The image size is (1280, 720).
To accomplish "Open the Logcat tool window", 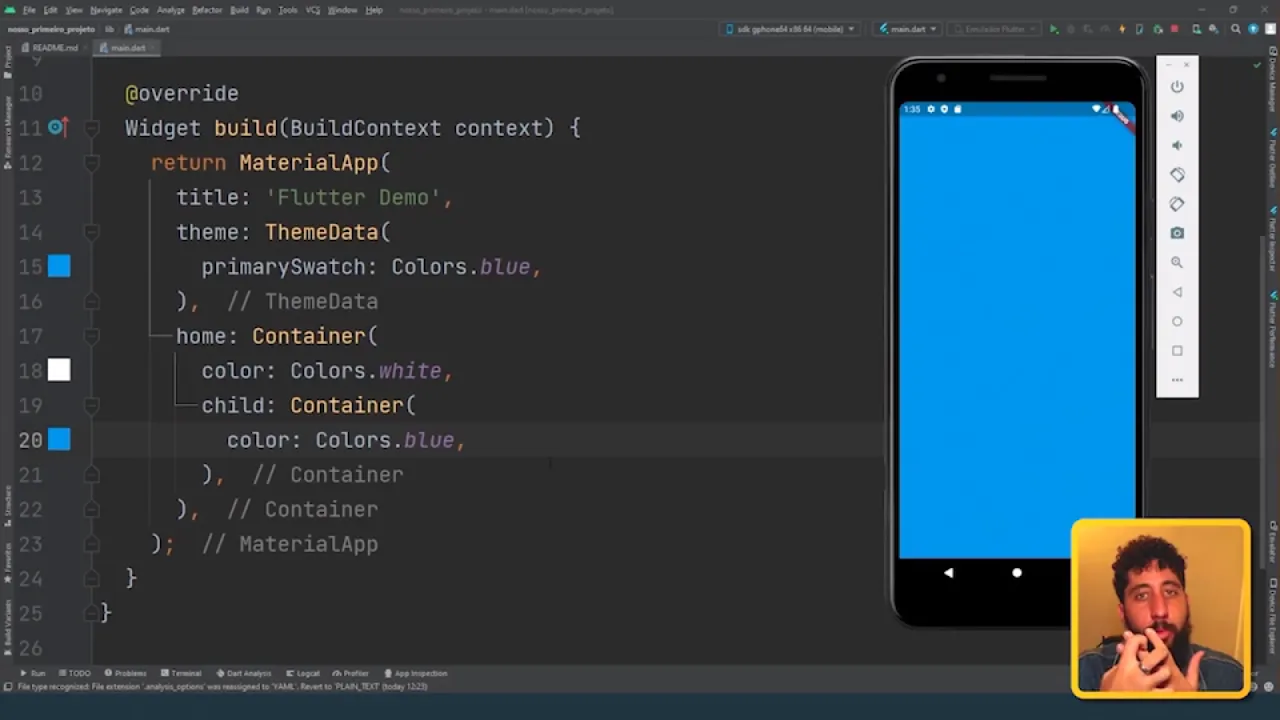I will (x=302, y=673).
